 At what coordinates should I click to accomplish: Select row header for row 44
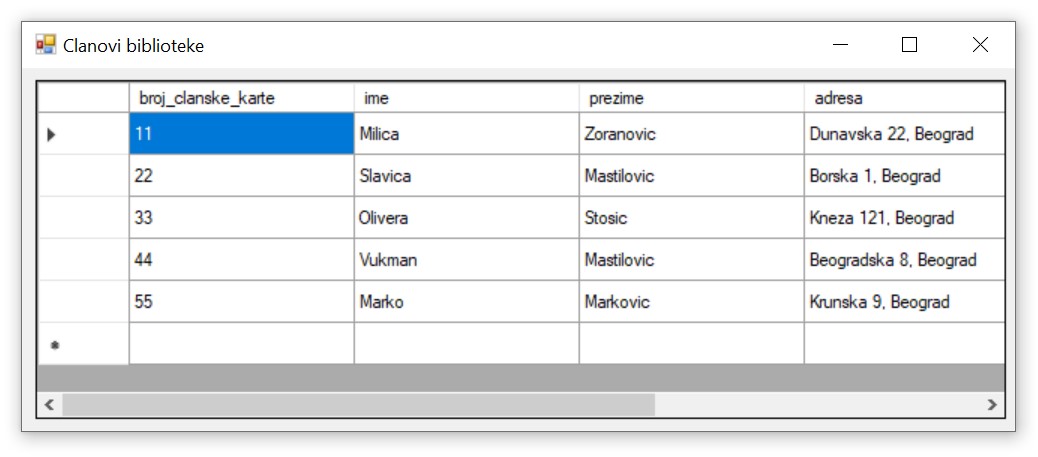[x=83, y=260]
